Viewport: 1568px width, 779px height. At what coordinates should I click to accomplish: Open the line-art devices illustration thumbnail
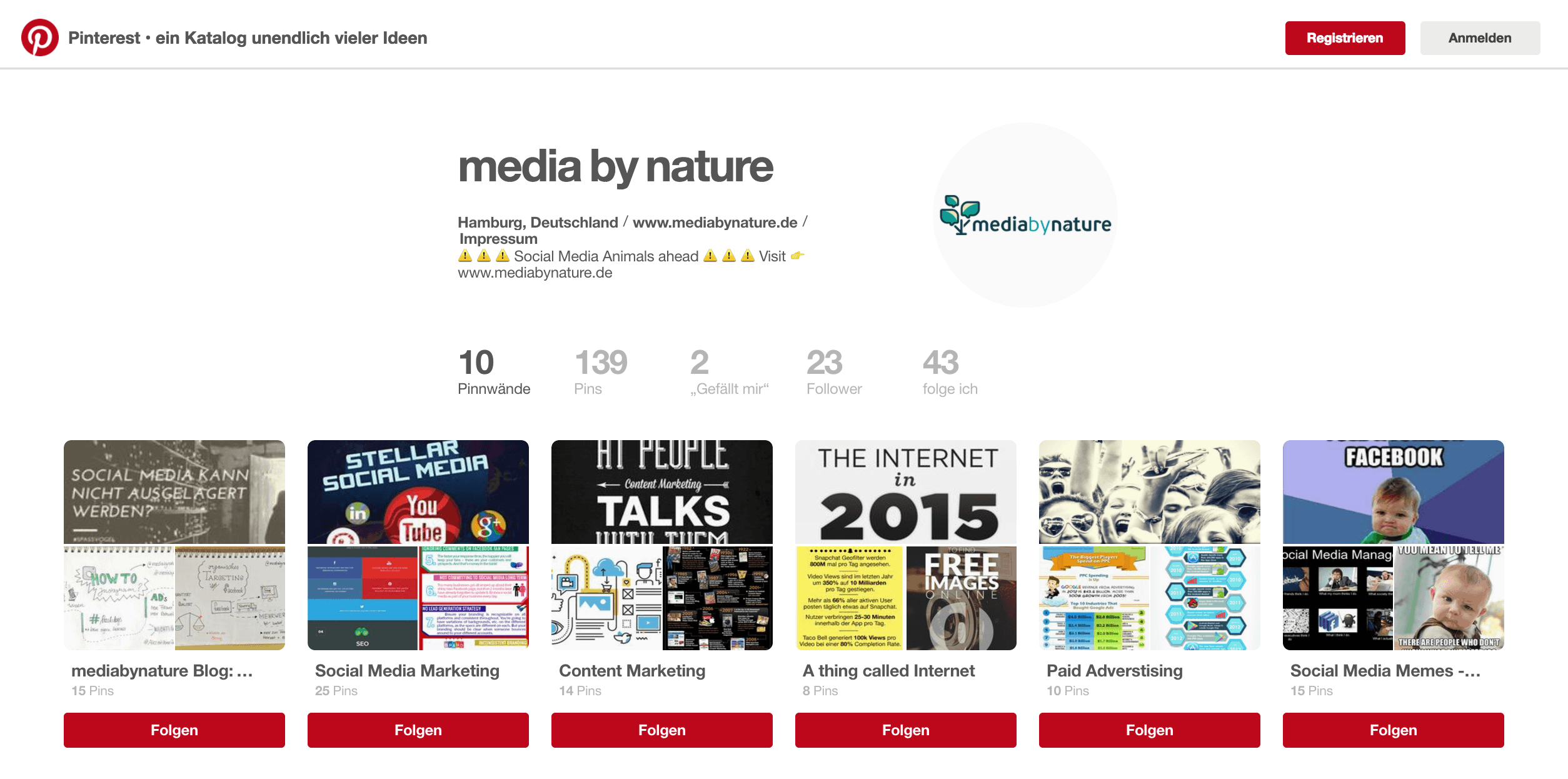tap(606, 598)
